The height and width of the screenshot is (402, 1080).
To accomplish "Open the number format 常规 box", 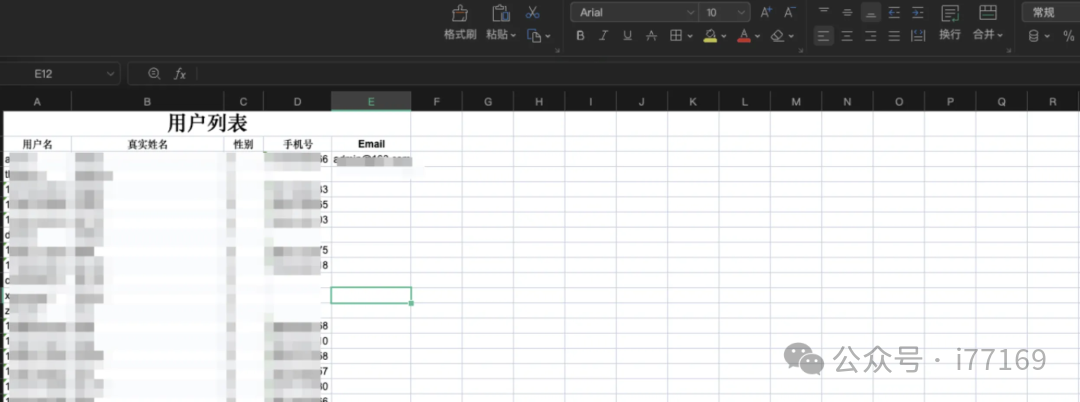I will (x=1049, y=13).
